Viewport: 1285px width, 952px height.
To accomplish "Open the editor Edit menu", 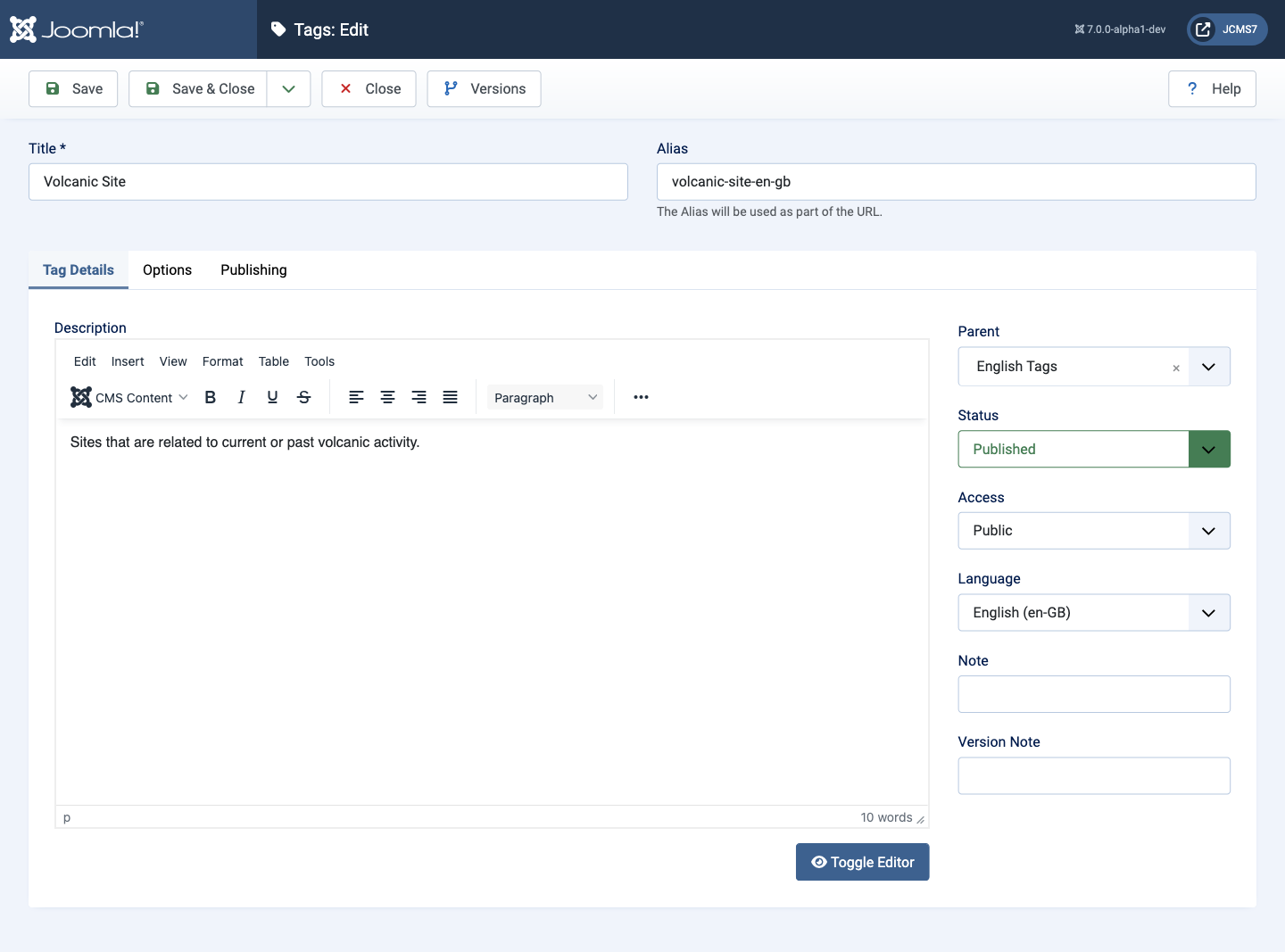I will [x=85, y=361].
